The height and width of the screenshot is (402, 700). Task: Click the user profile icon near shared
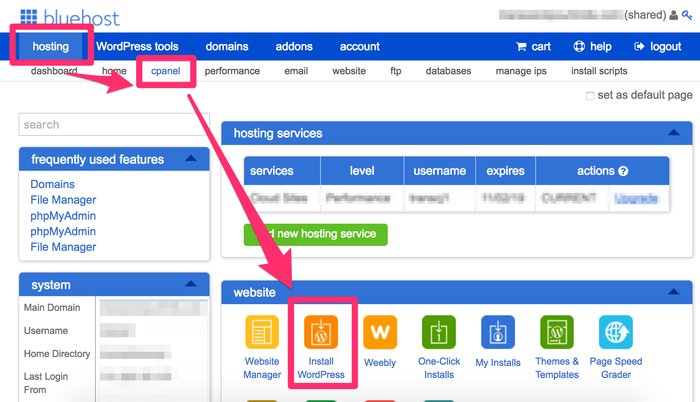tap(674, 15)
